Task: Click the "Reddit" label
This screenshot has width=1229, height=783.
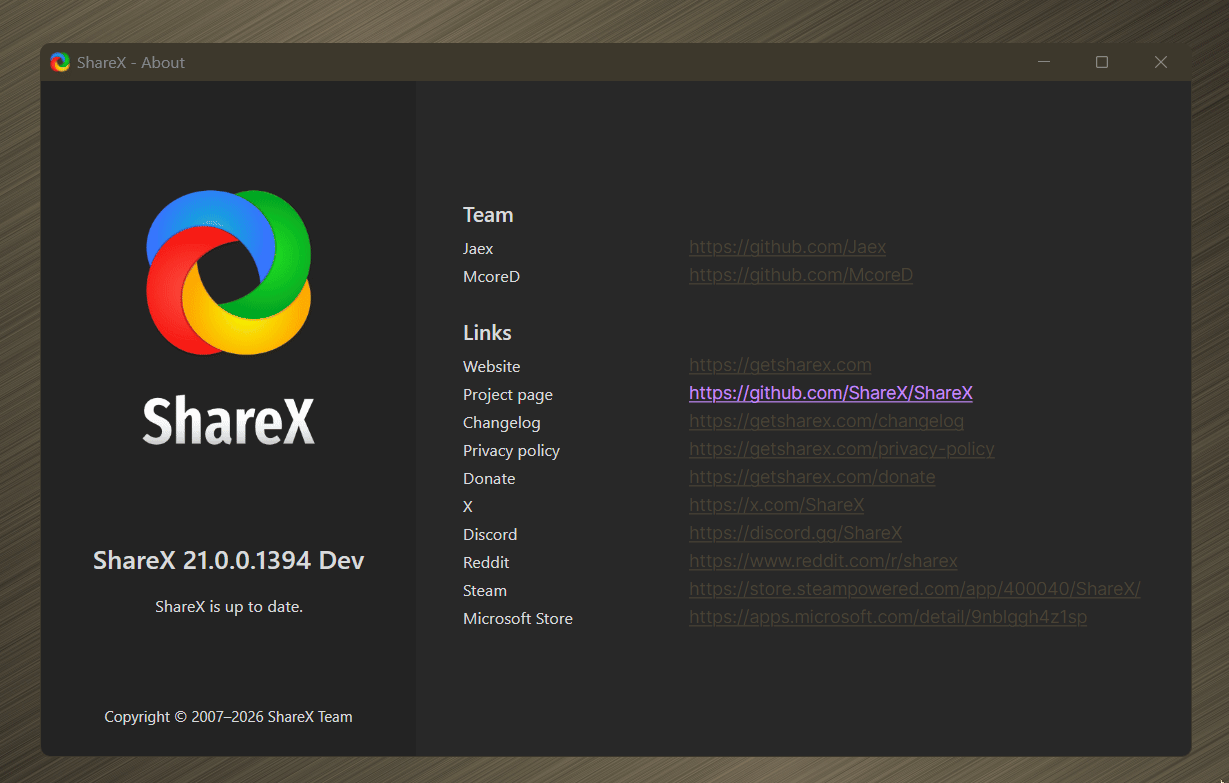Action: [486, 562]
